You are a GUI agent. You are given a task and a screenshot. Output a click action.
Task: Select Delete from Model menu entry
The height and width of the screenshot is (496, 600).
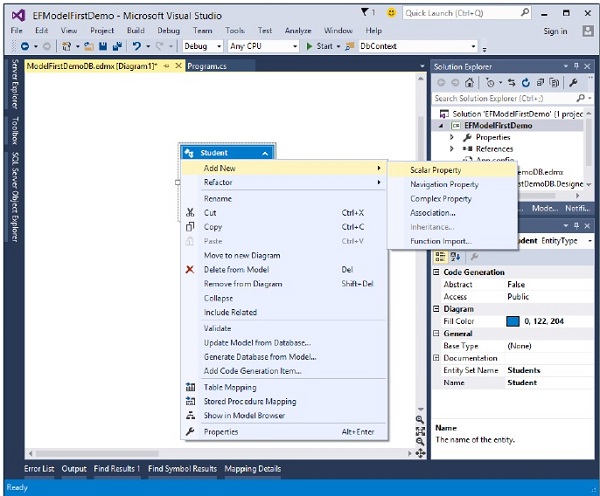tap(236, 269)
